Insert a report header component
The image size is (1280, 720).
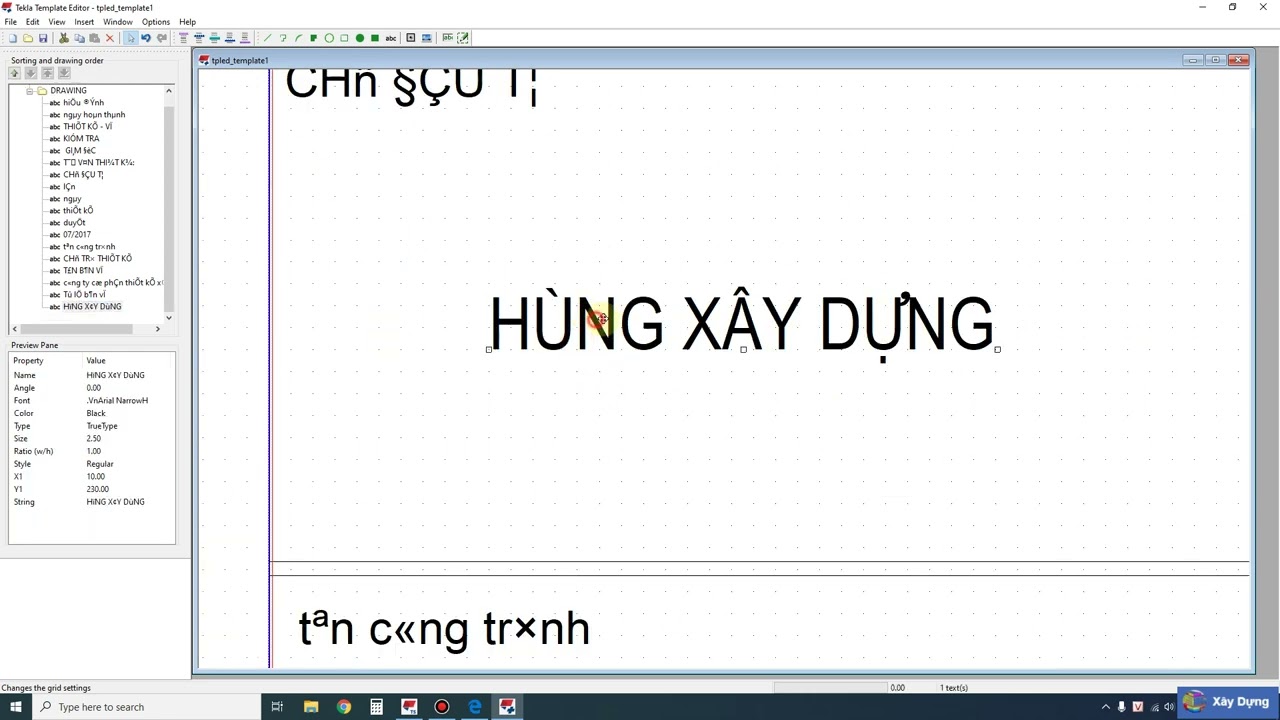(x=183, y=38)
